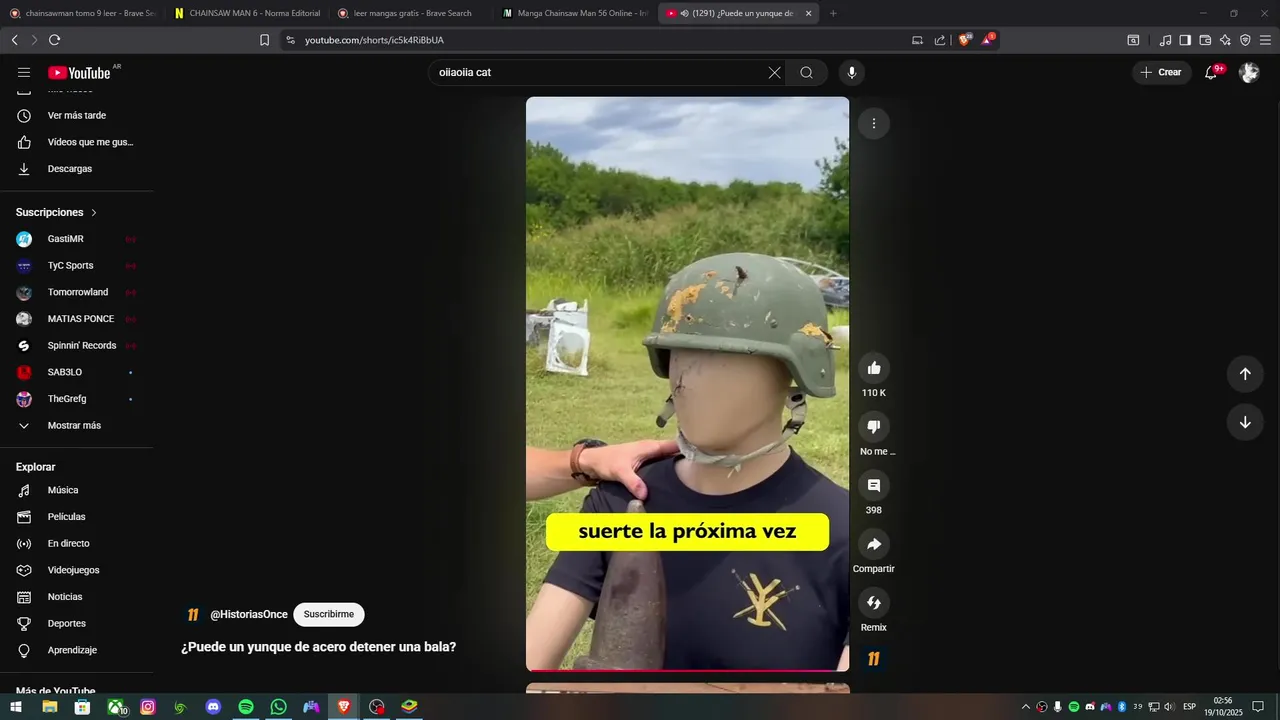Open Brave main hamburger menu
Screen dimensions: 1280x720
coord(1266,40)
